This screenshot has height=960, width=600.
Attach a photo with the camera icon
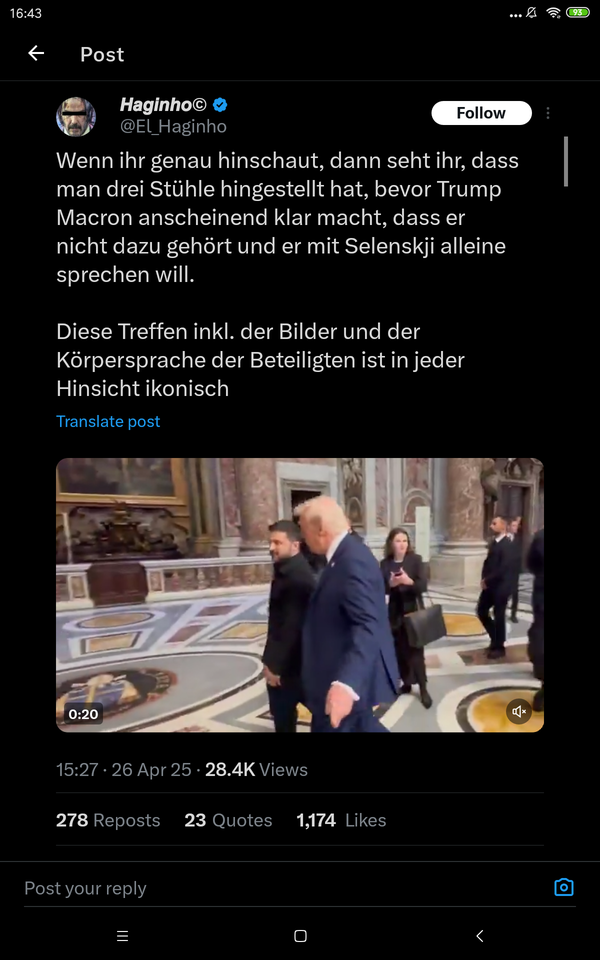pyautogui.click(x=564, y=887)
